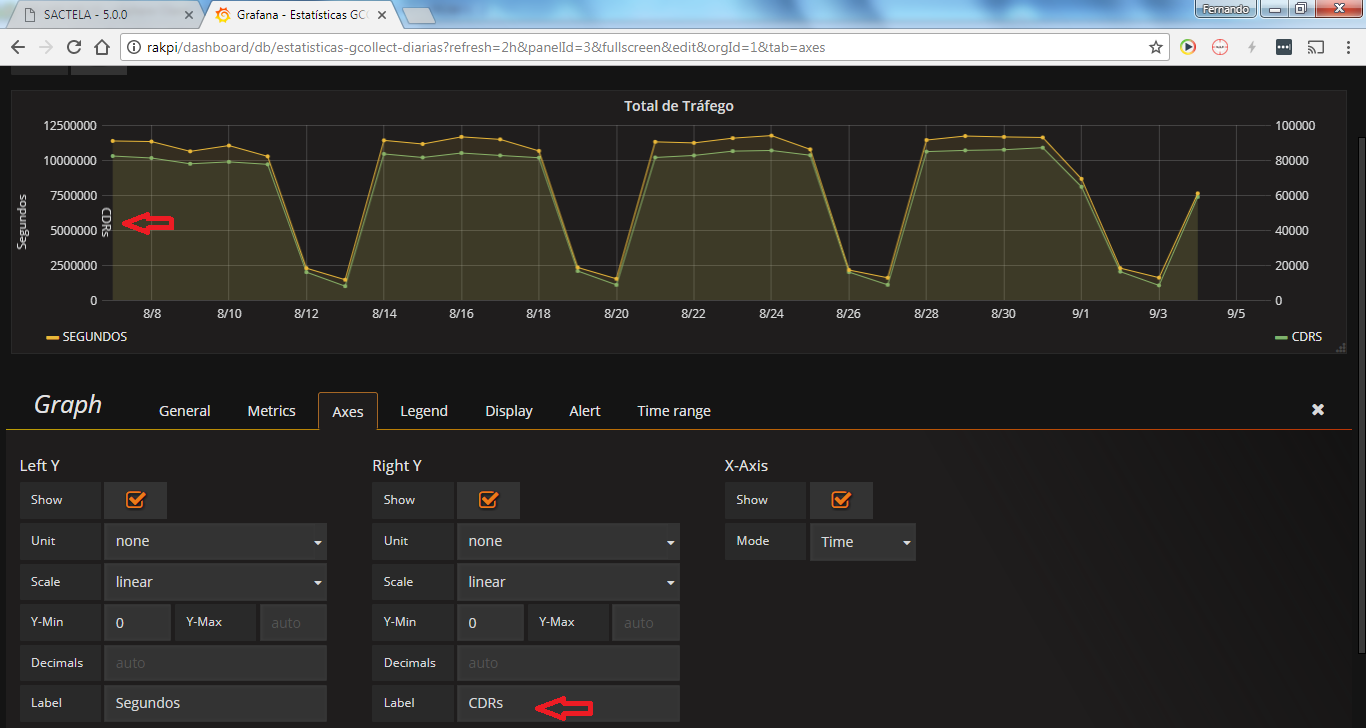
Task: Reload the Grafana dashboard page
Action: point(72,46)
